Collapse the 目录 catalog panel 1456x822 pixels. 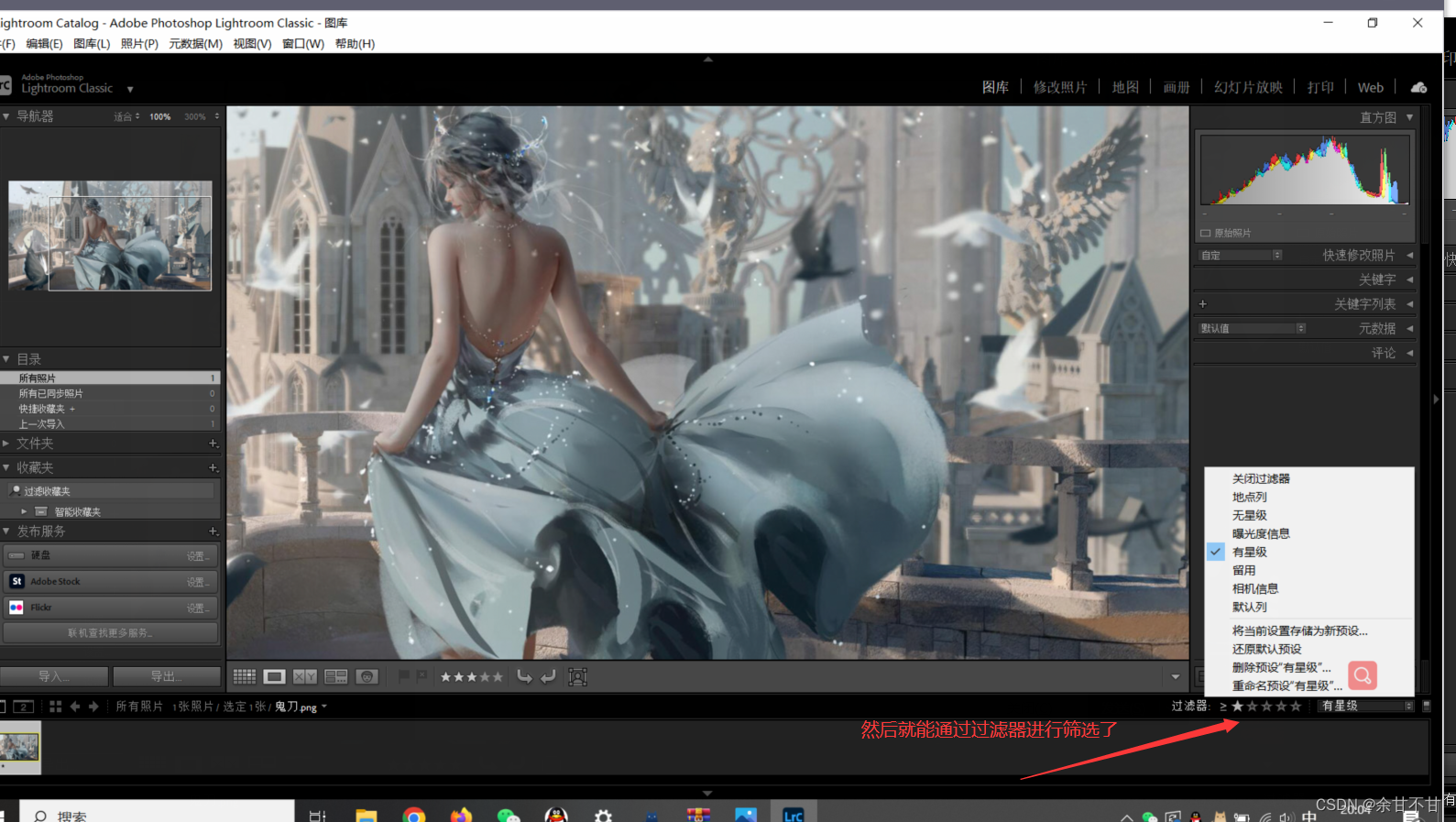coord(6,359)
